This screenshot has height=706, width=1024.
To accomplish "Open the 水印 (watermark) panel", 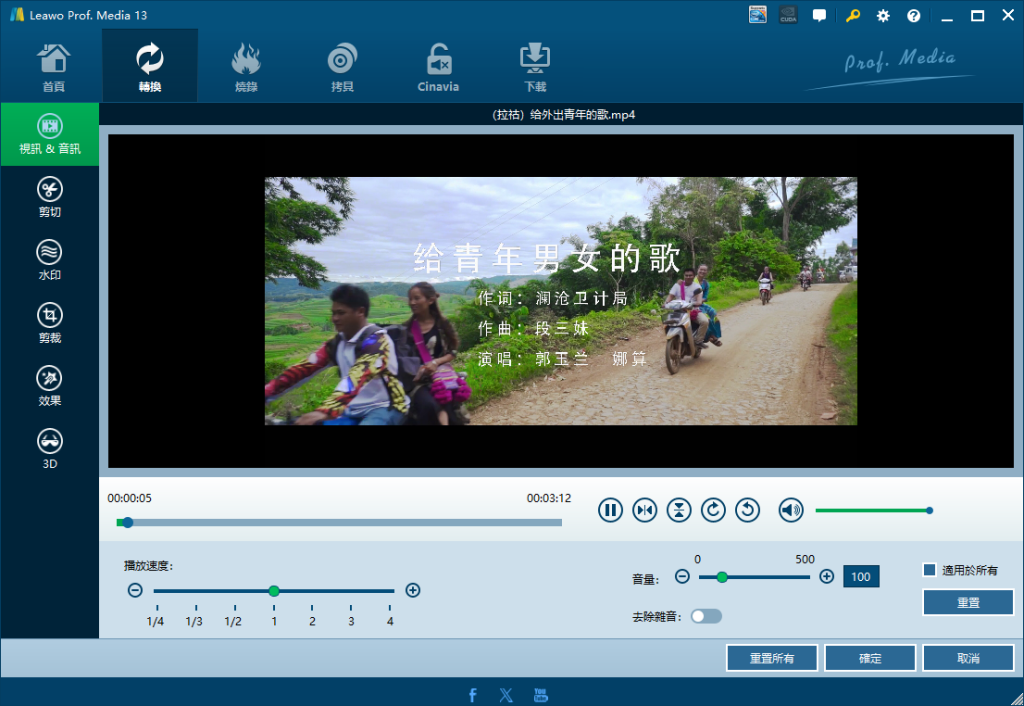I will [x=50, y=259].
